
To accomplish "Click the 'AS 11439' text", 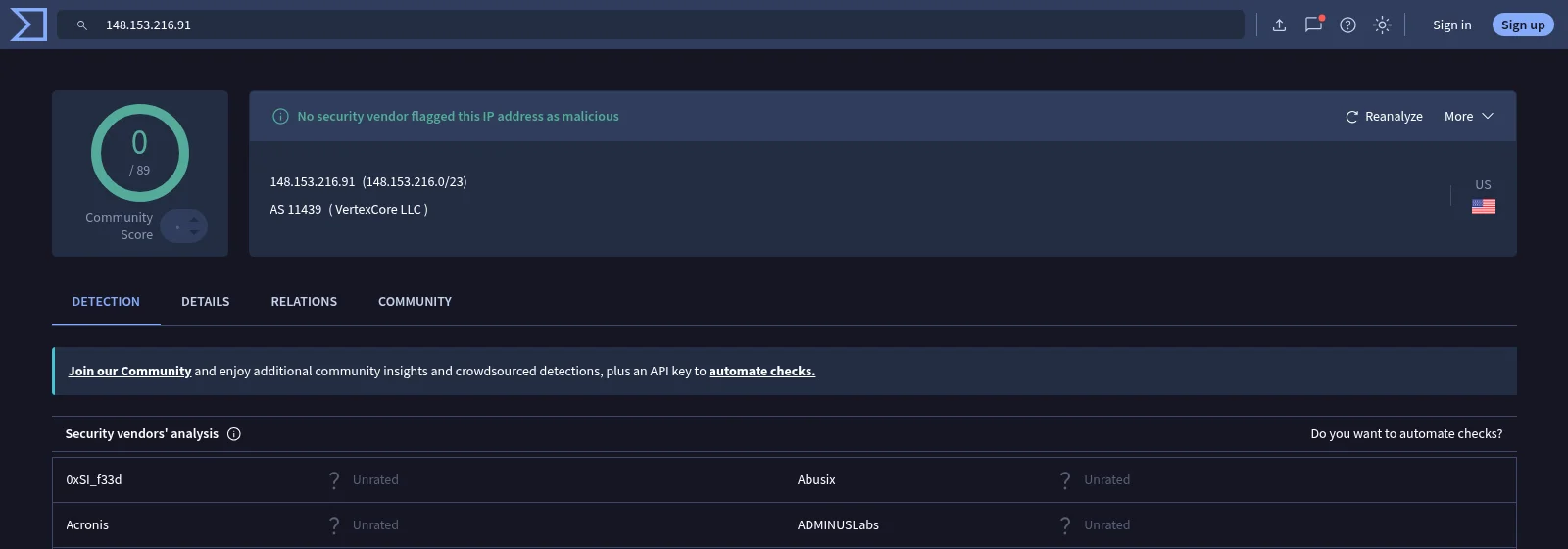I will point(296,209).
